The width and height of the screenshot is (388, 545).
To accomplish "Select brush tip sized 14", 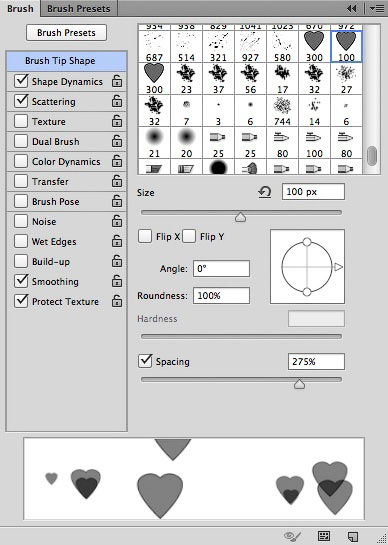I will click(x=314, y=111).
